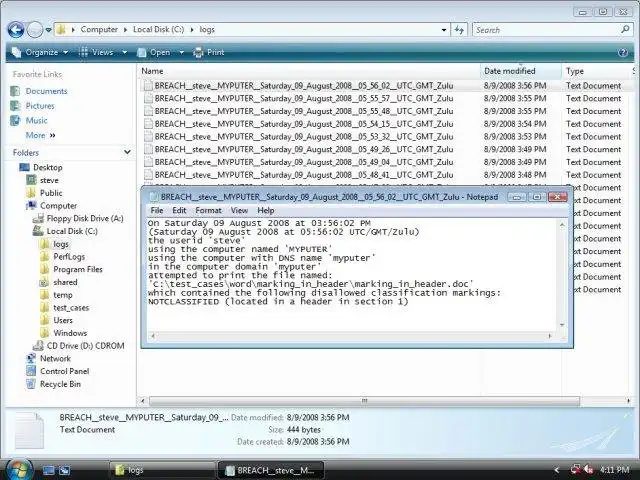Click the Open toolbar button
The image size is (640, 480).
(154, 52)
